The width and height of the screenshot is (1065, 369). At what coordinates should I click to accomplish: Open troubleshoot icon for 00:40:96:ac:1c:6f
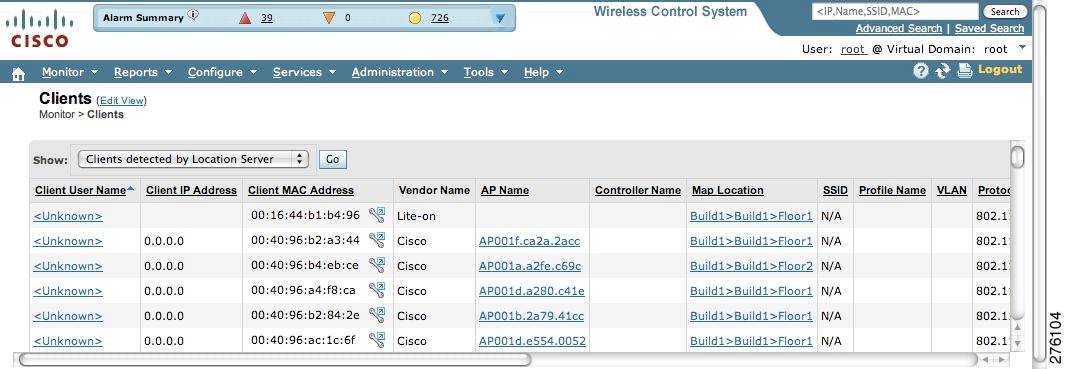click(377, 339)
